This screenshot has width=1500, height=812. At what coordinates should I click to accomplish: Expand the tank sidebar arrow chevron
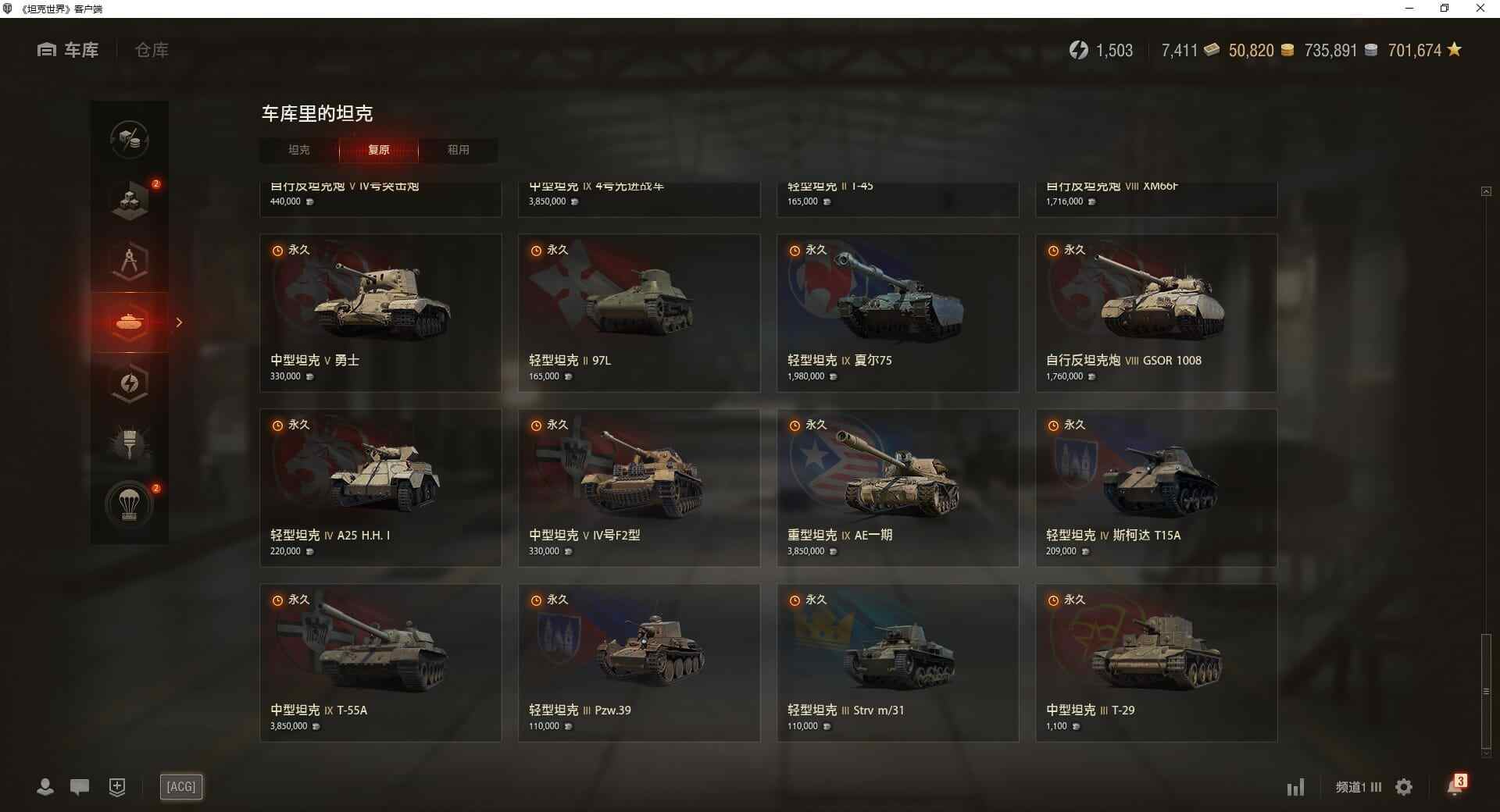click(179, 322)
